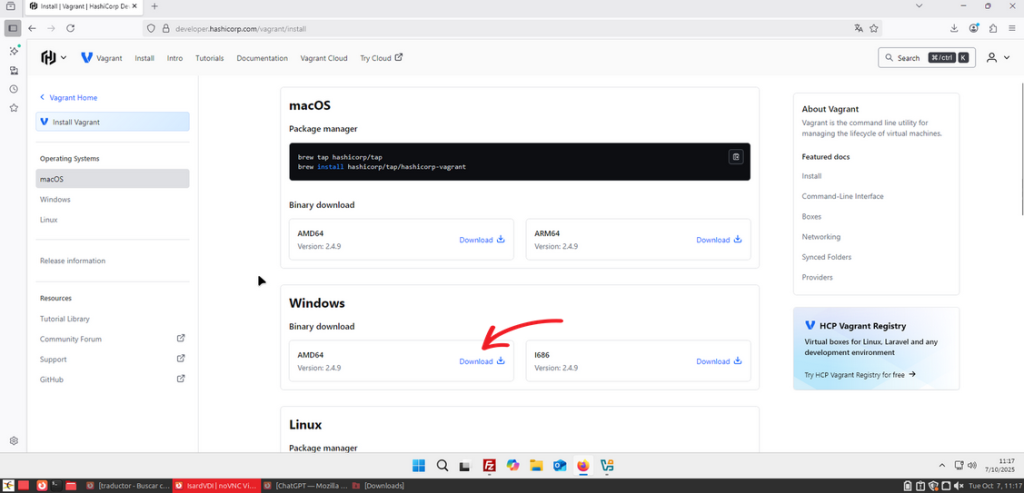Open a new browser tab
1024x493 pixels.
[154, 7]
